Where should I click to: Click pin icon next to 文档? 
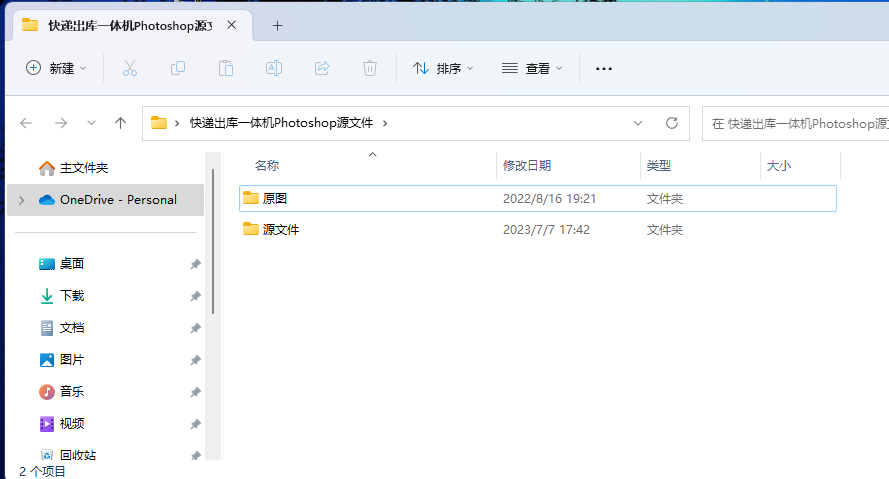196,328
